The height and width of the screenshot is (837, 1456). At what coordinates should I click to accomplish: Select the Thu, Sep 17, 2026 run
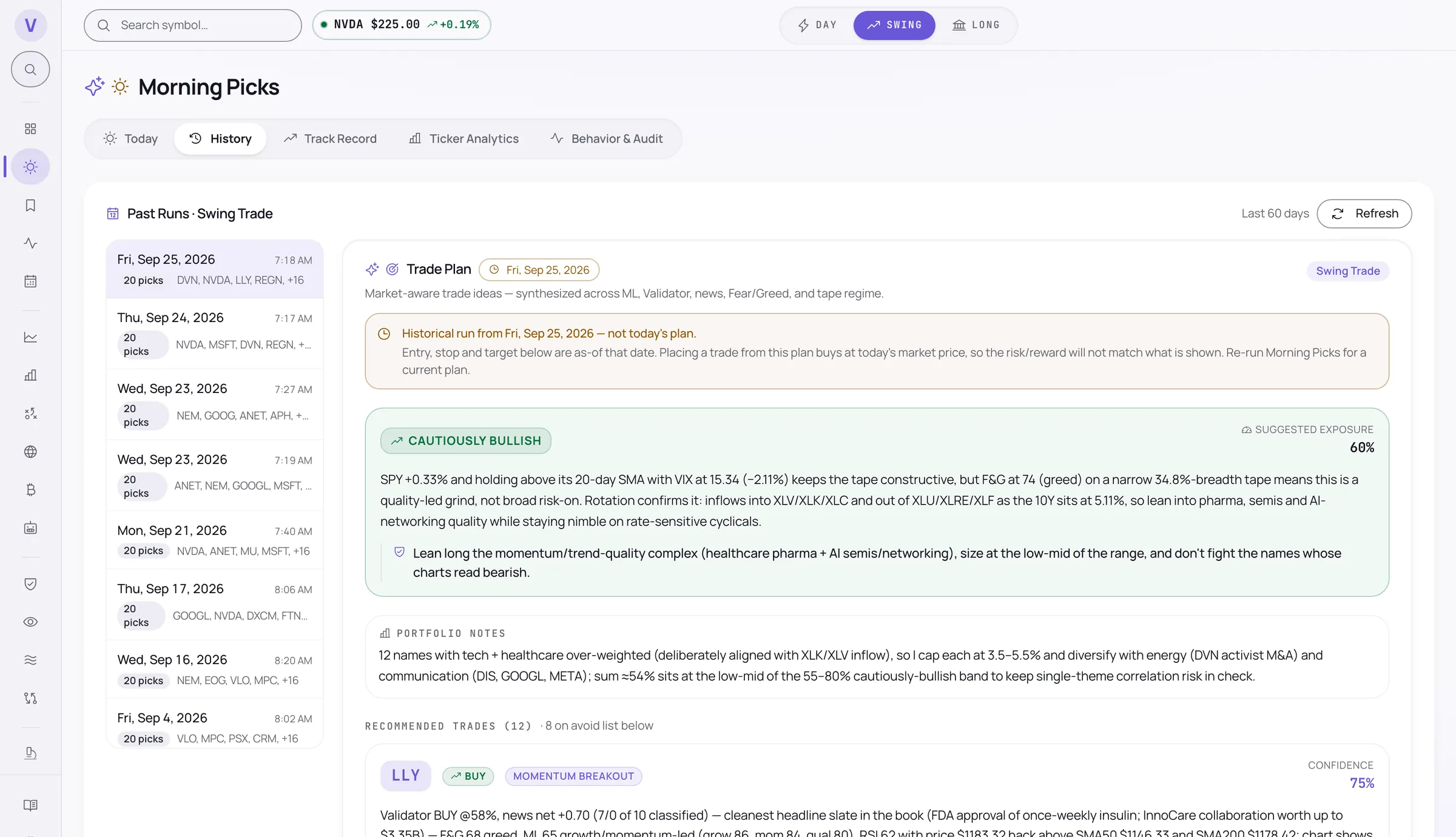click(x=215, y=605)
